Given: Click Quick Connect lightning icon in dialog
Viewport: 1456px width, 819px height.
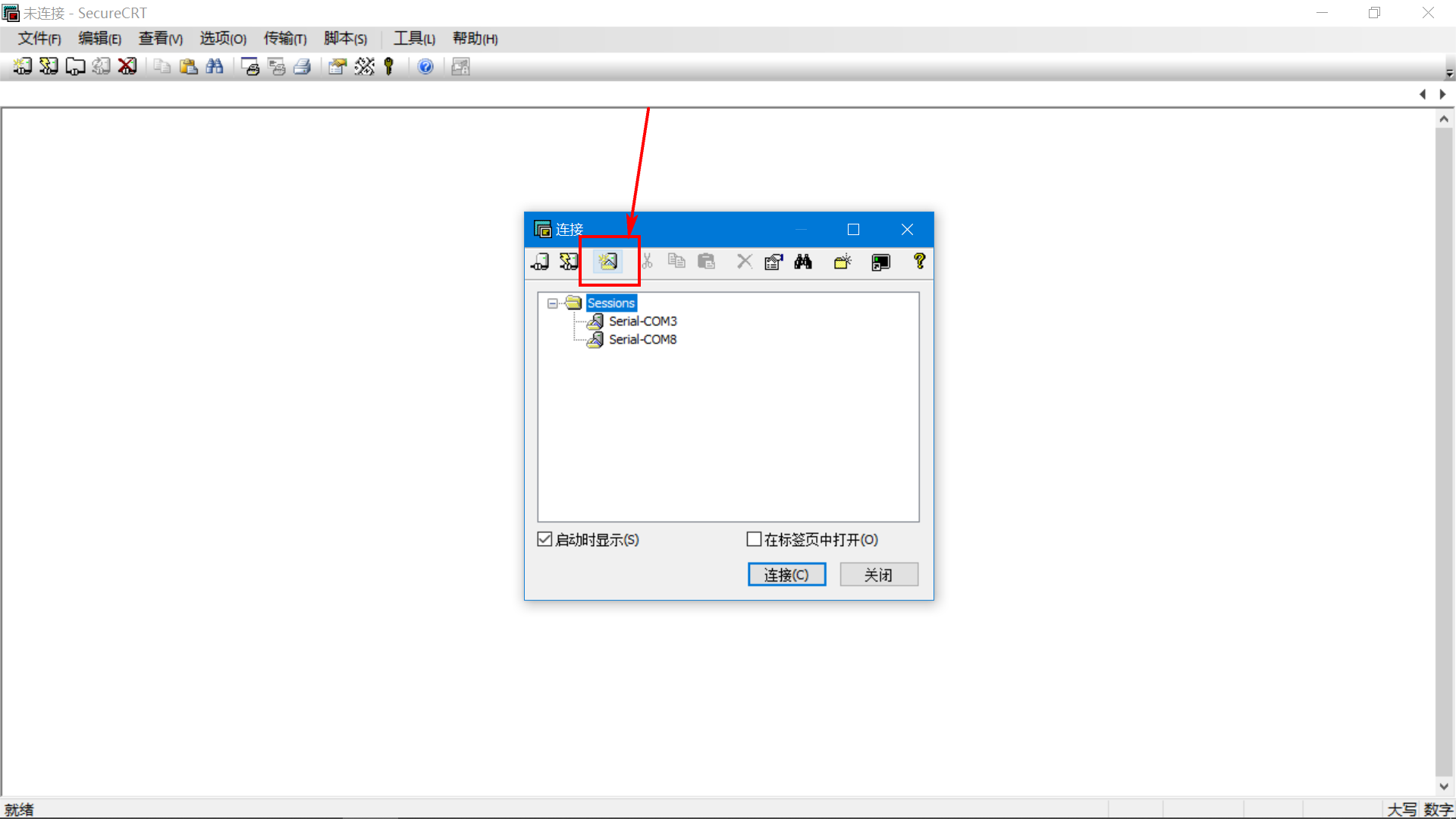Looking at the screenshot, I should coord(569,262).
